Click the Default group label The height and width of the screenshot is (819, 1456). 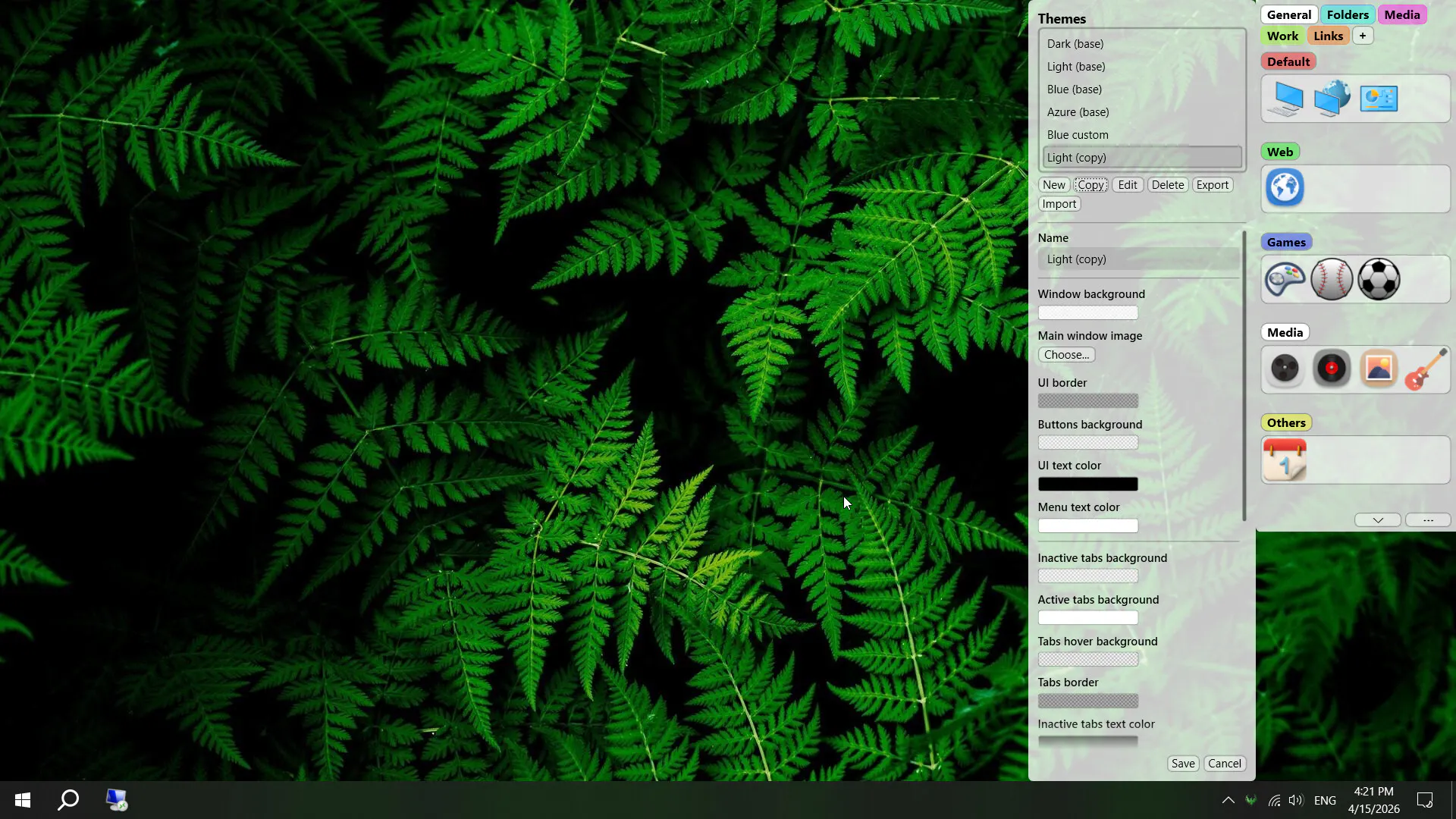1288,61
